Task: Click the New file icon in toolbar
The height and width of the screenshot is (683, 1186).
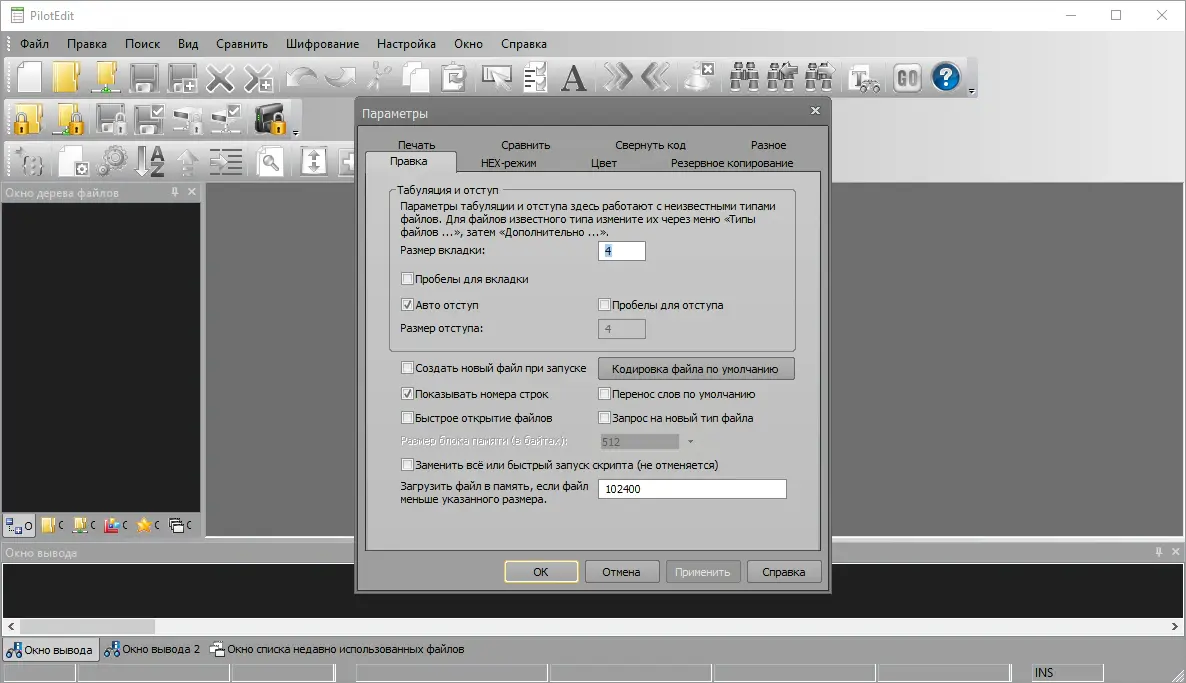Action: [28, 78]
